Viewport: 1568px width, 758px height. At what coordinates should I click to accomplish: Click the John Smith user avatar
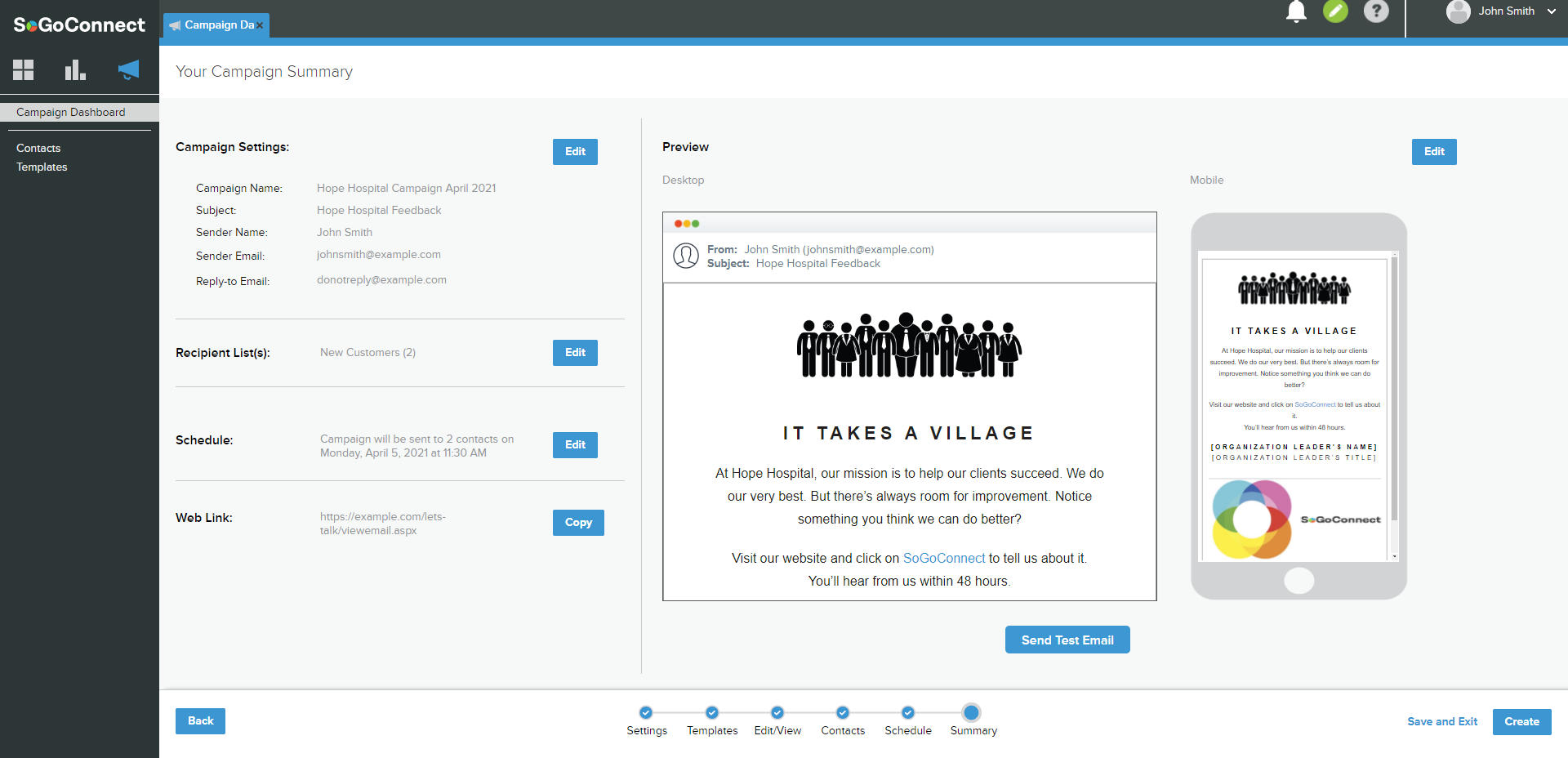(x=1458, y=11)
